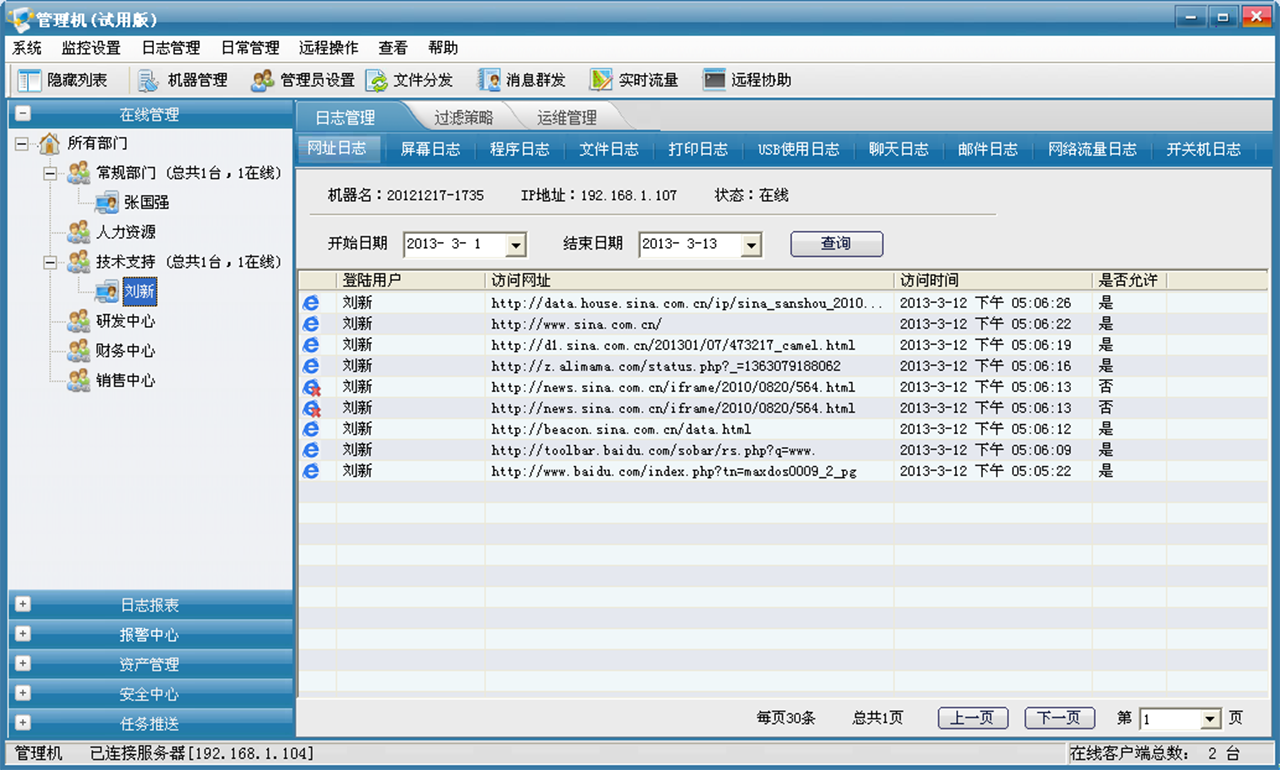
Task: Open the 开始日期 date dropdown
Action: tap(516, 244)
